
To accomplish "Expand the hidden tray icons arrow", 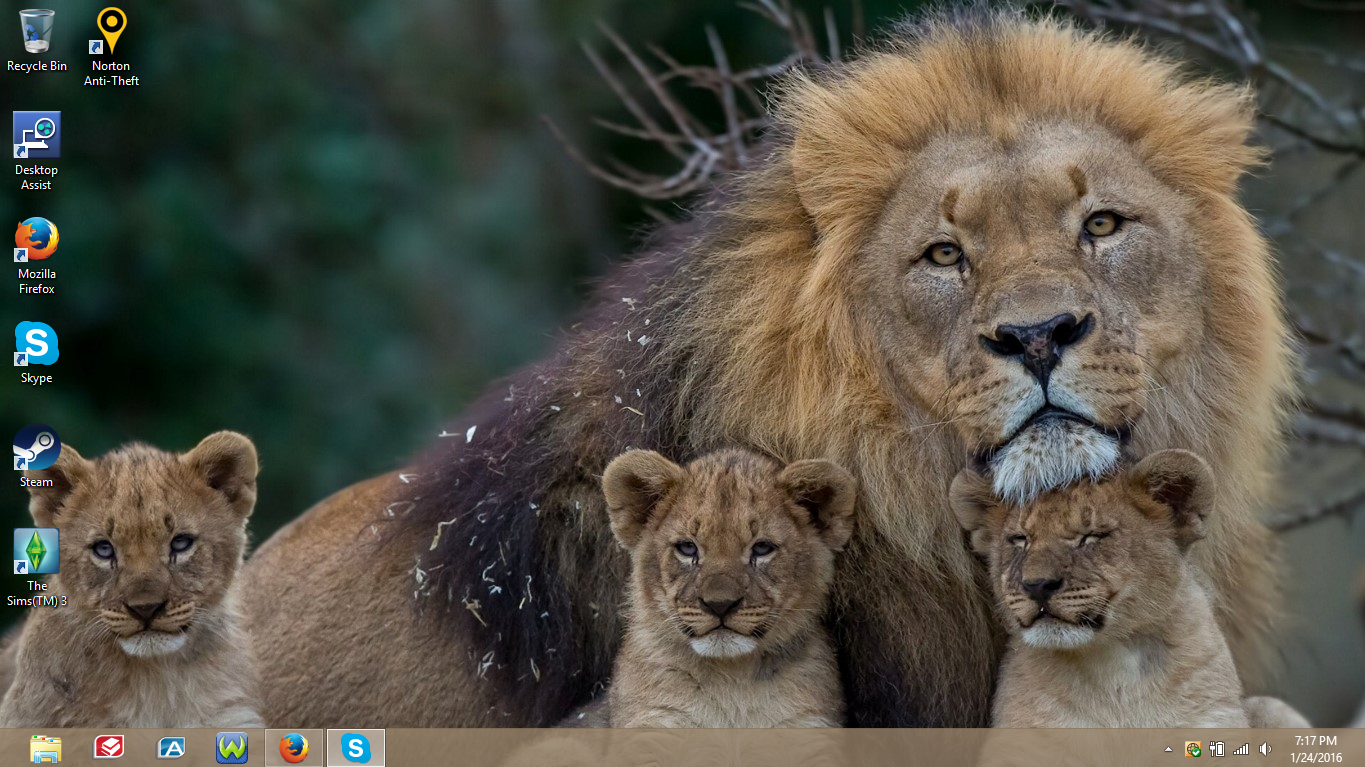I will click(1168, 749).
